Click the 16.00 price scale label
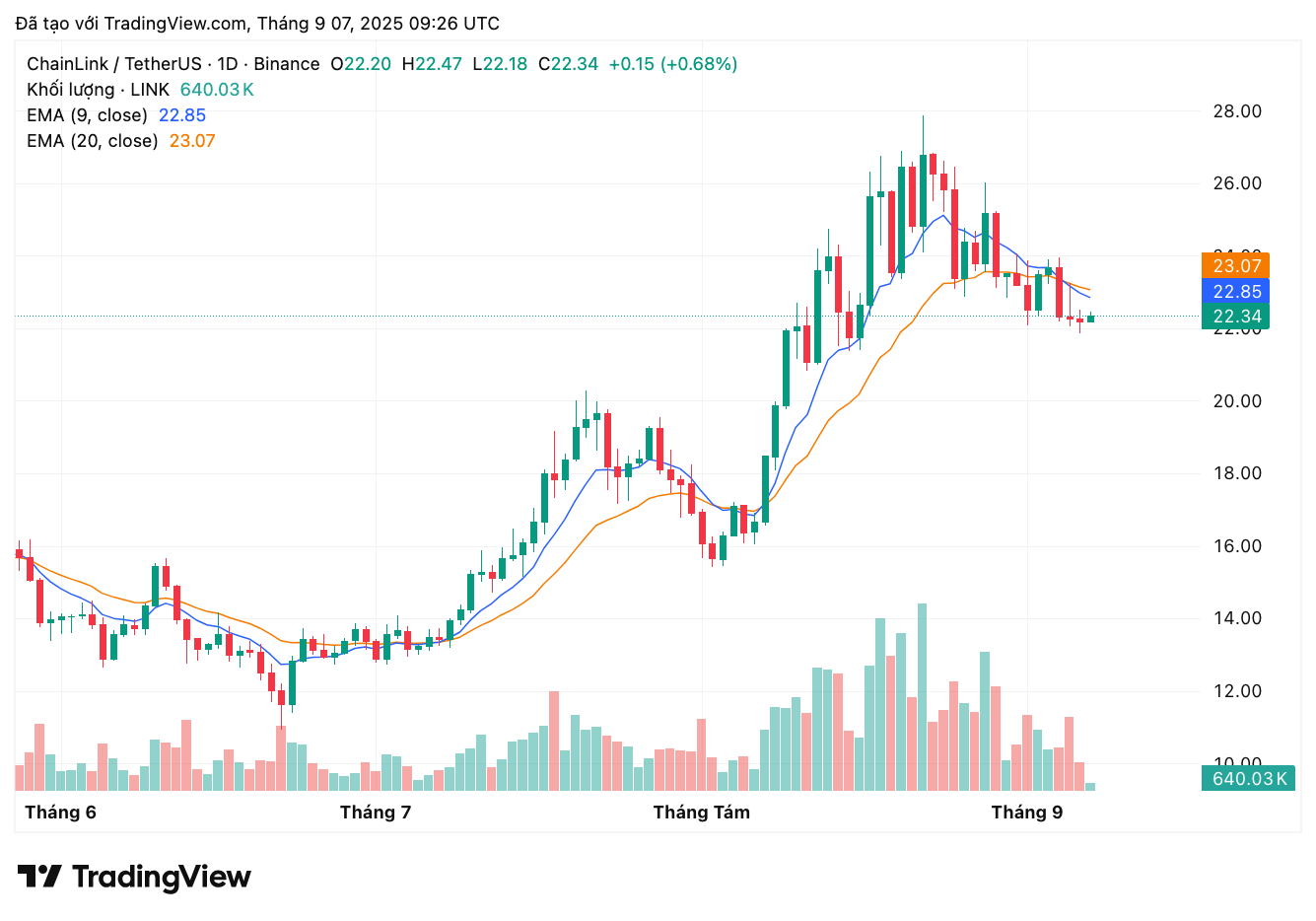The width and height of the screenshot is (1316, 921). [1236, 546]
